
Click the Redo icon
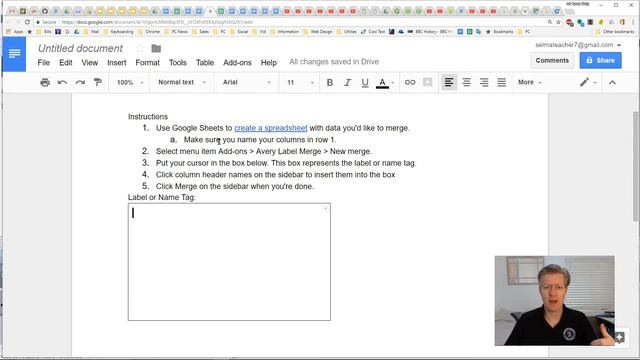pyautogui.click(x=80, y=82)
